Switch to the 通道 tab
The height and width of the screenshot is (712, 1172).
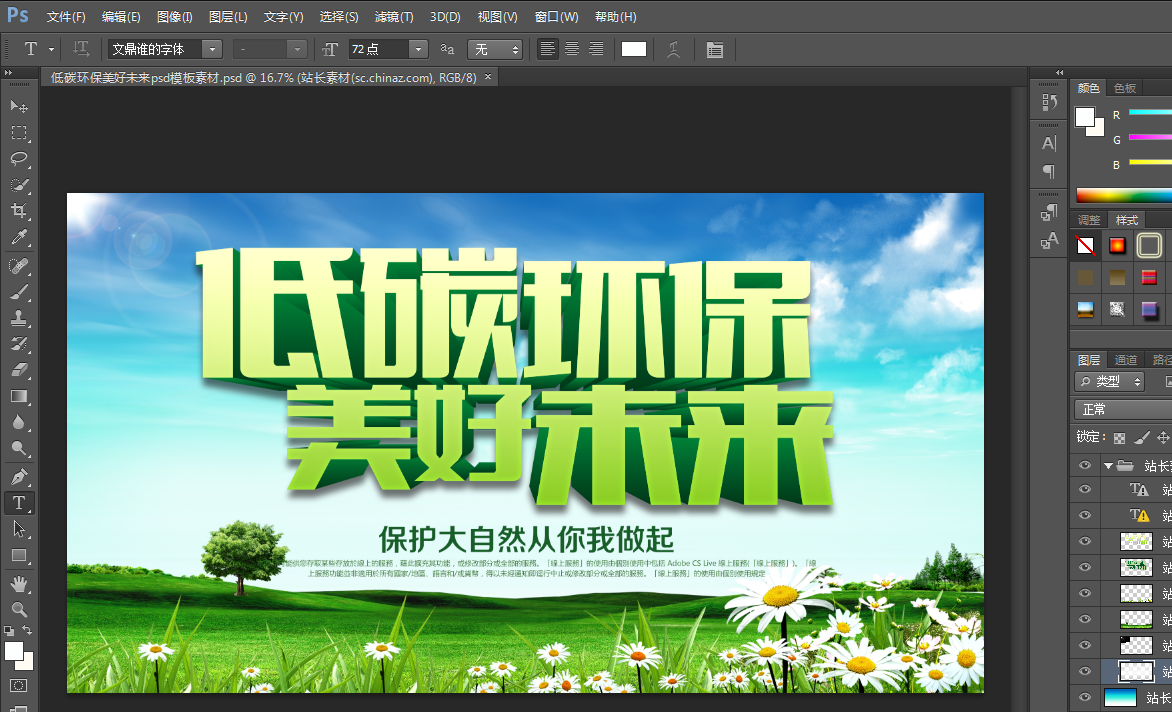1126,360
